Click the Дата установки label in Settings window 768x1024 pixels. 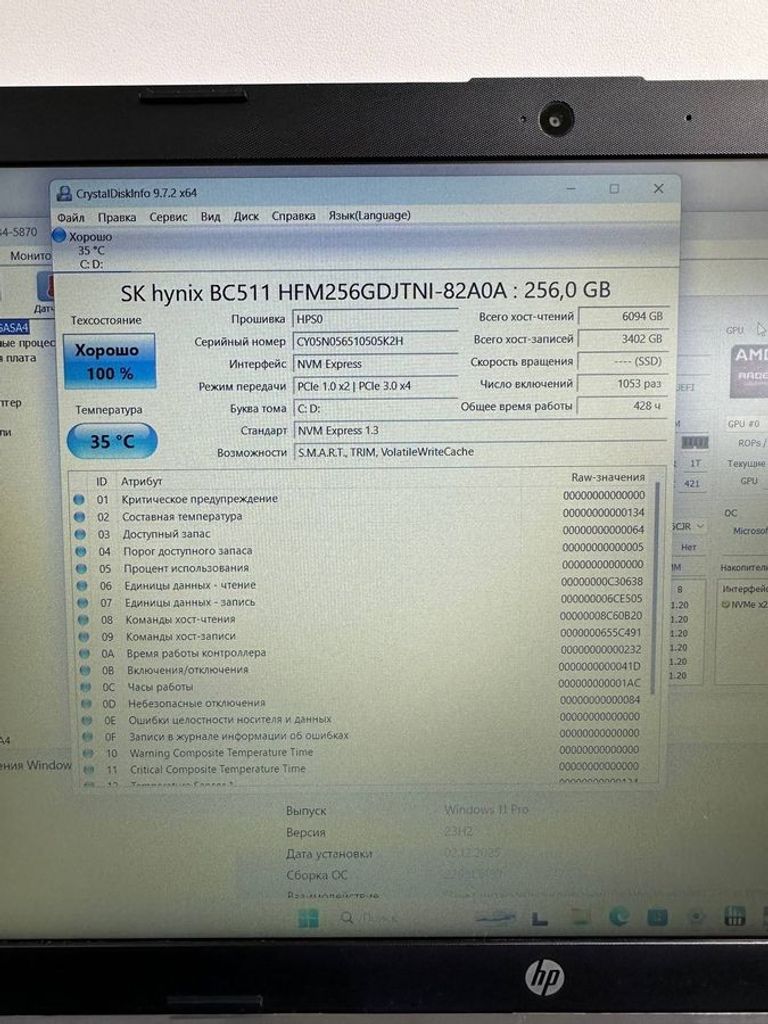pyautogui.click(x=329, y=854)
